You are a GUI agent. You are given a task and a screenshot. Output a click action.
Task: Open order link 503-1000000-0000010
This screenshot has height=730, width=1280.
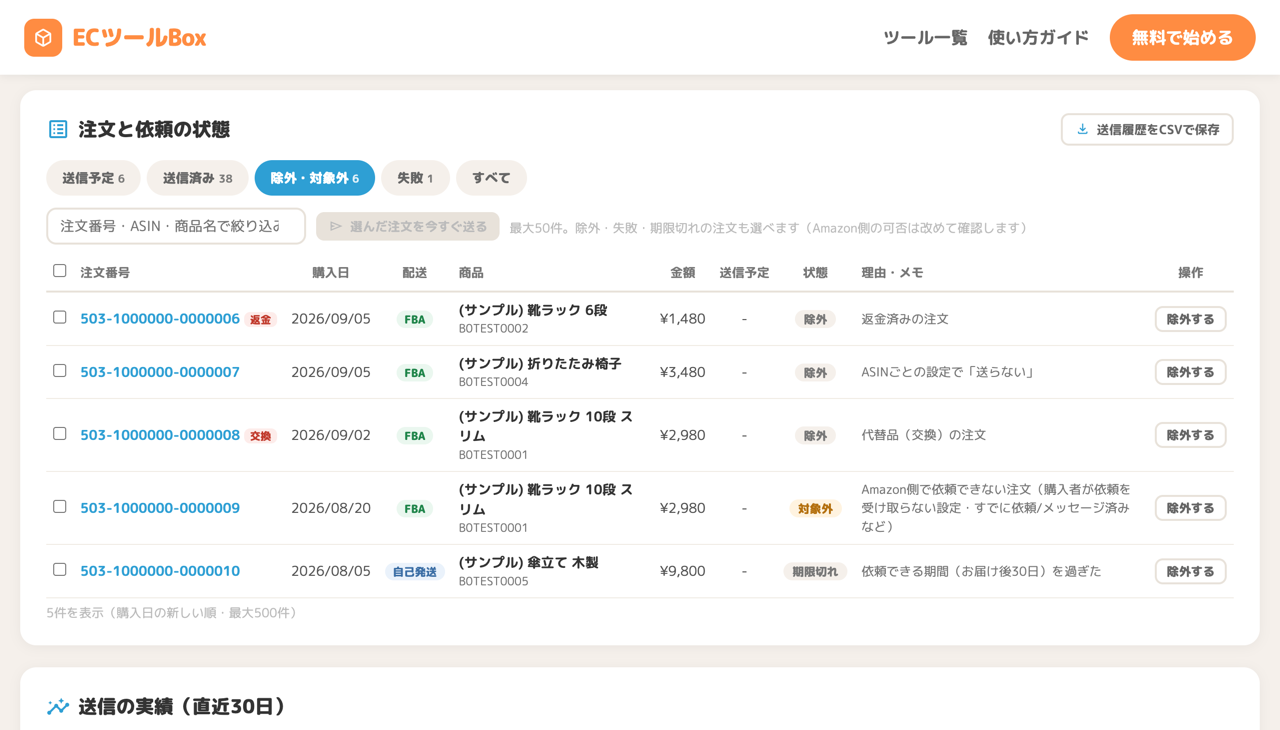[160, 571]
